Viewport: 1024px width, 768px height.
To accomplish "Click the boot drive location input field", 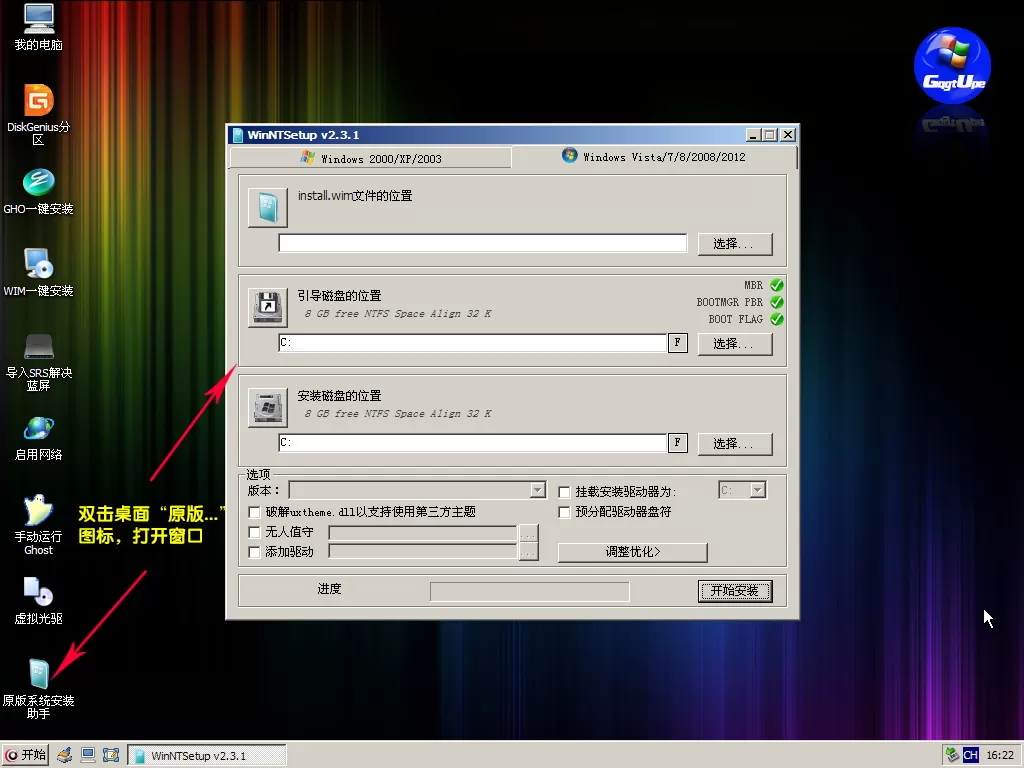I will [472, 343].
